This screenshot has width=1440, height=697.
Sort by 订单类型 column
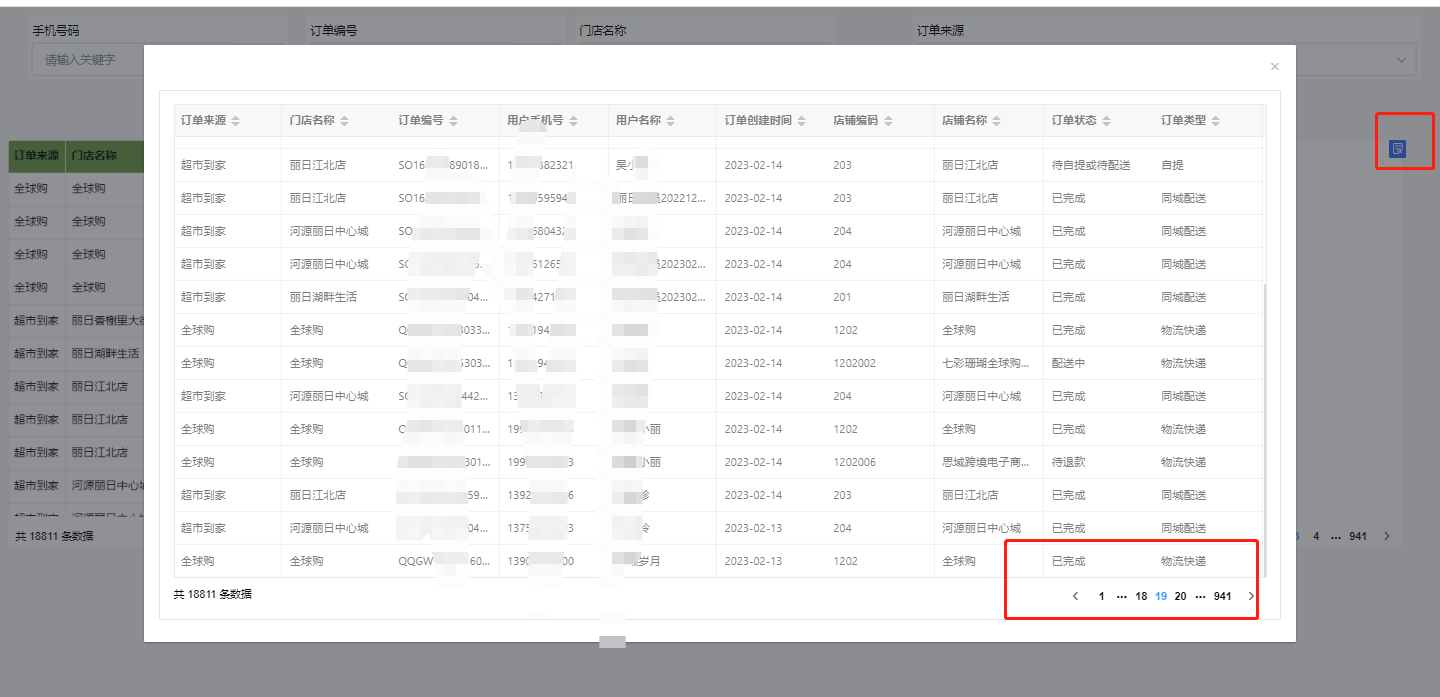click(1215, 121)
